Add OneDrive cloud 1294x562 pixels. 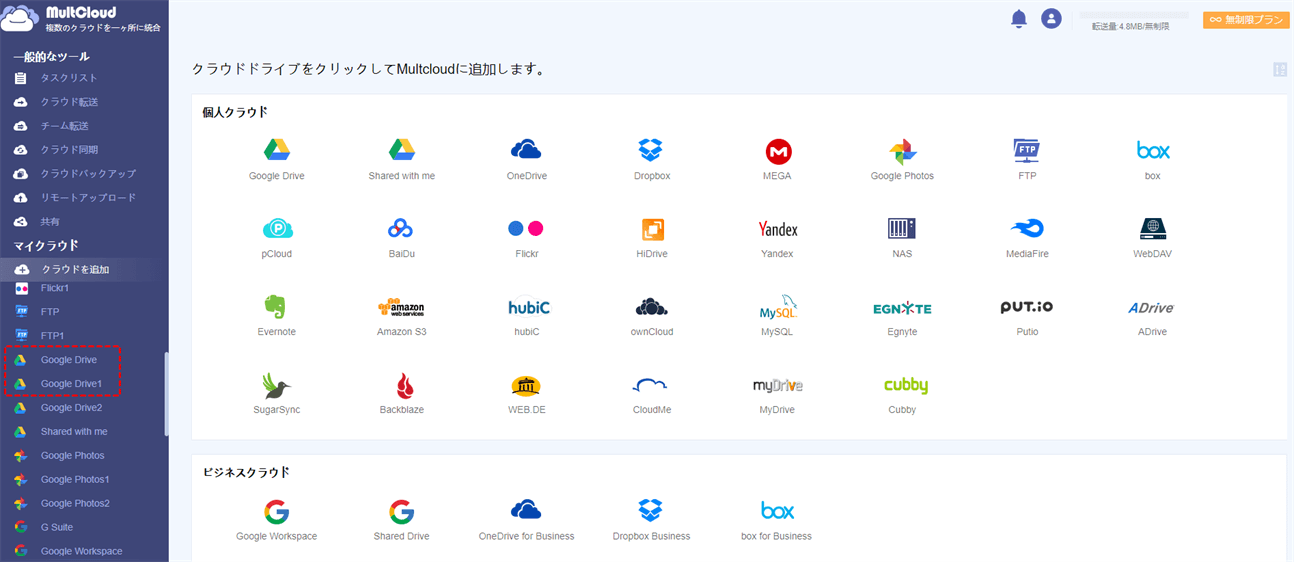[x=526, y=160]
